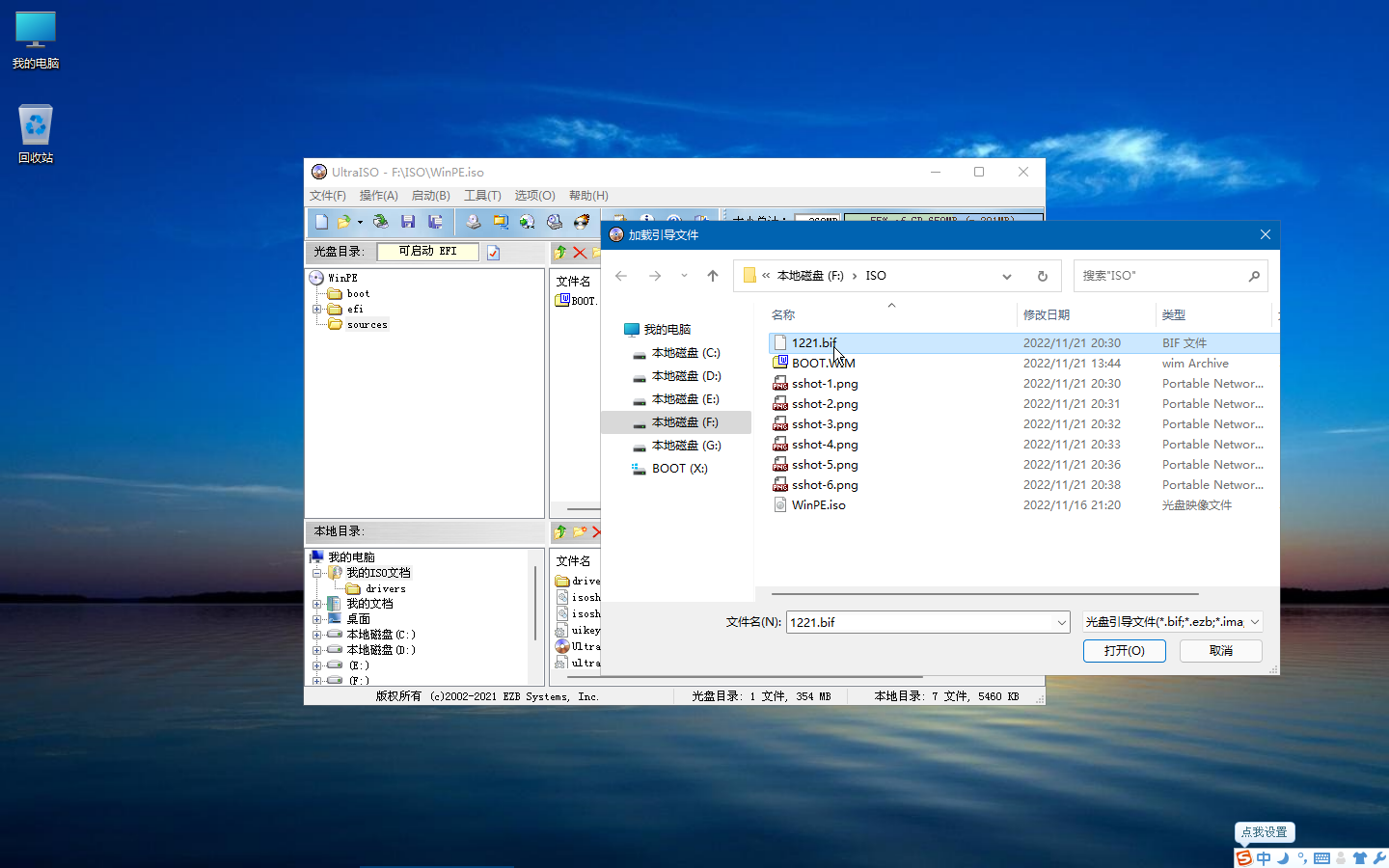Click up-folder icon in local file pane
This screenshot has height=868, width=1389.
click(x=560, y=531)
